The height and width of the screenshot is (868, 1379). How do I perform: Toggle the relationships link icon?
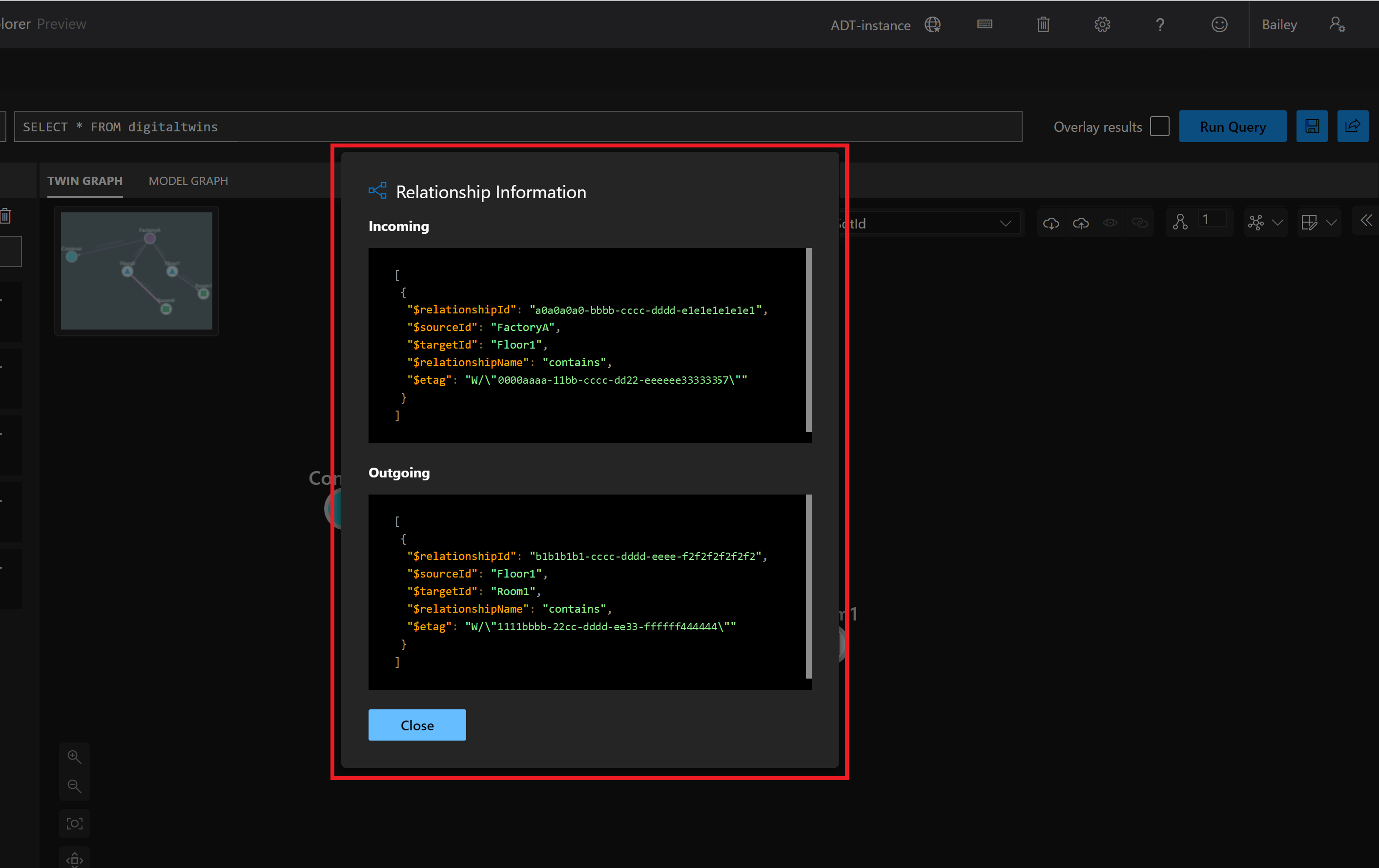point(1140,223)
